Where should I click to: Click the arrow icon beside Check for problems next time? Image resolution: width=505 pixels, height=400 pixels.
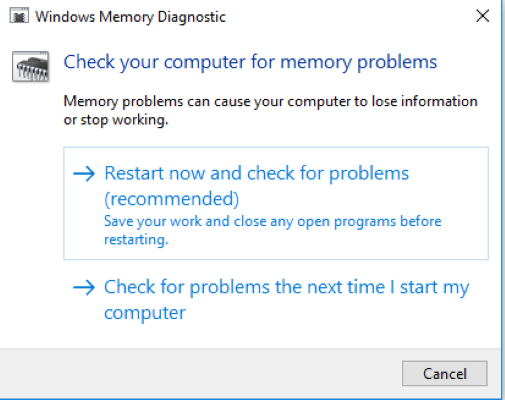[84, 287]
